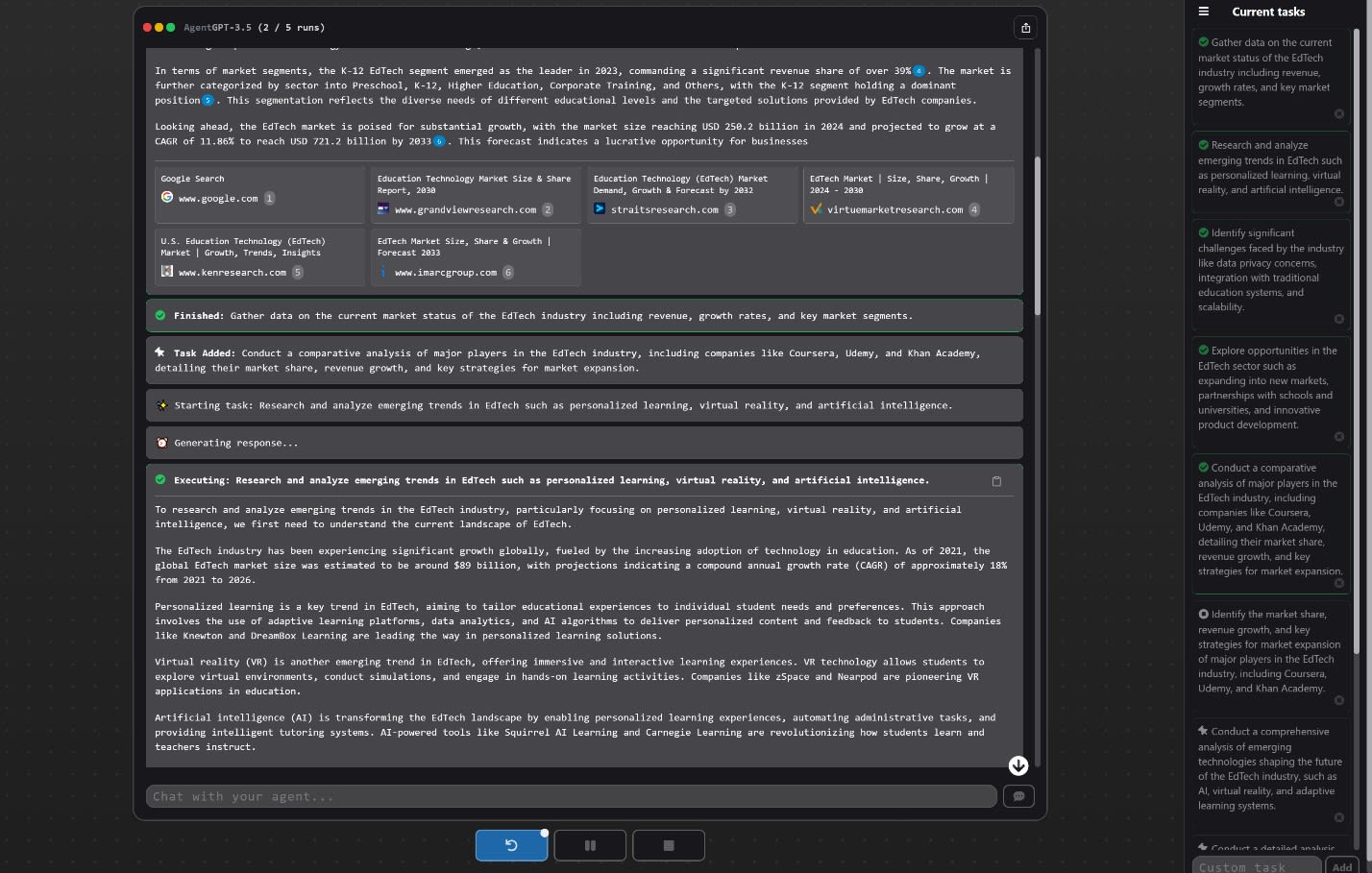Jump to bottom with down-arrow button
1372x873 pixels.
pos(1018,765)
